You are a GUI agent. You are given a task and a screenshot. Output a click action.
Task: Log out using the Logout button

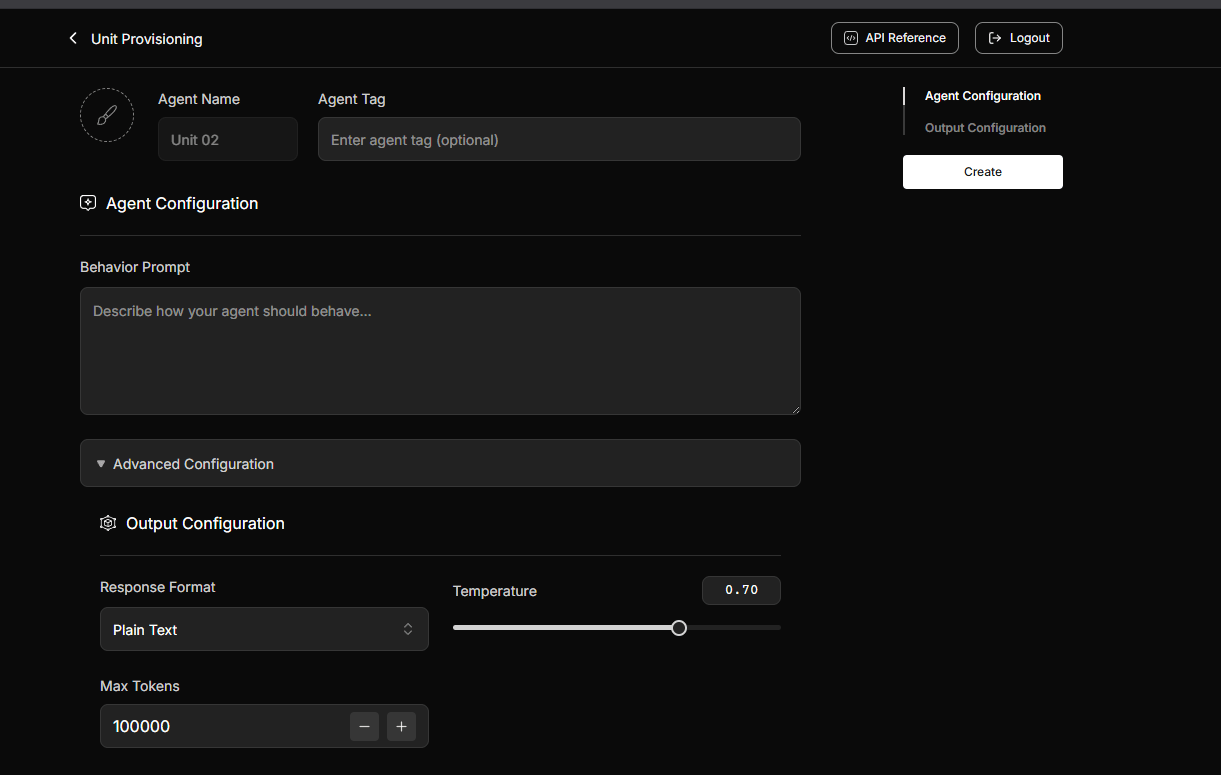(1019, 38)
